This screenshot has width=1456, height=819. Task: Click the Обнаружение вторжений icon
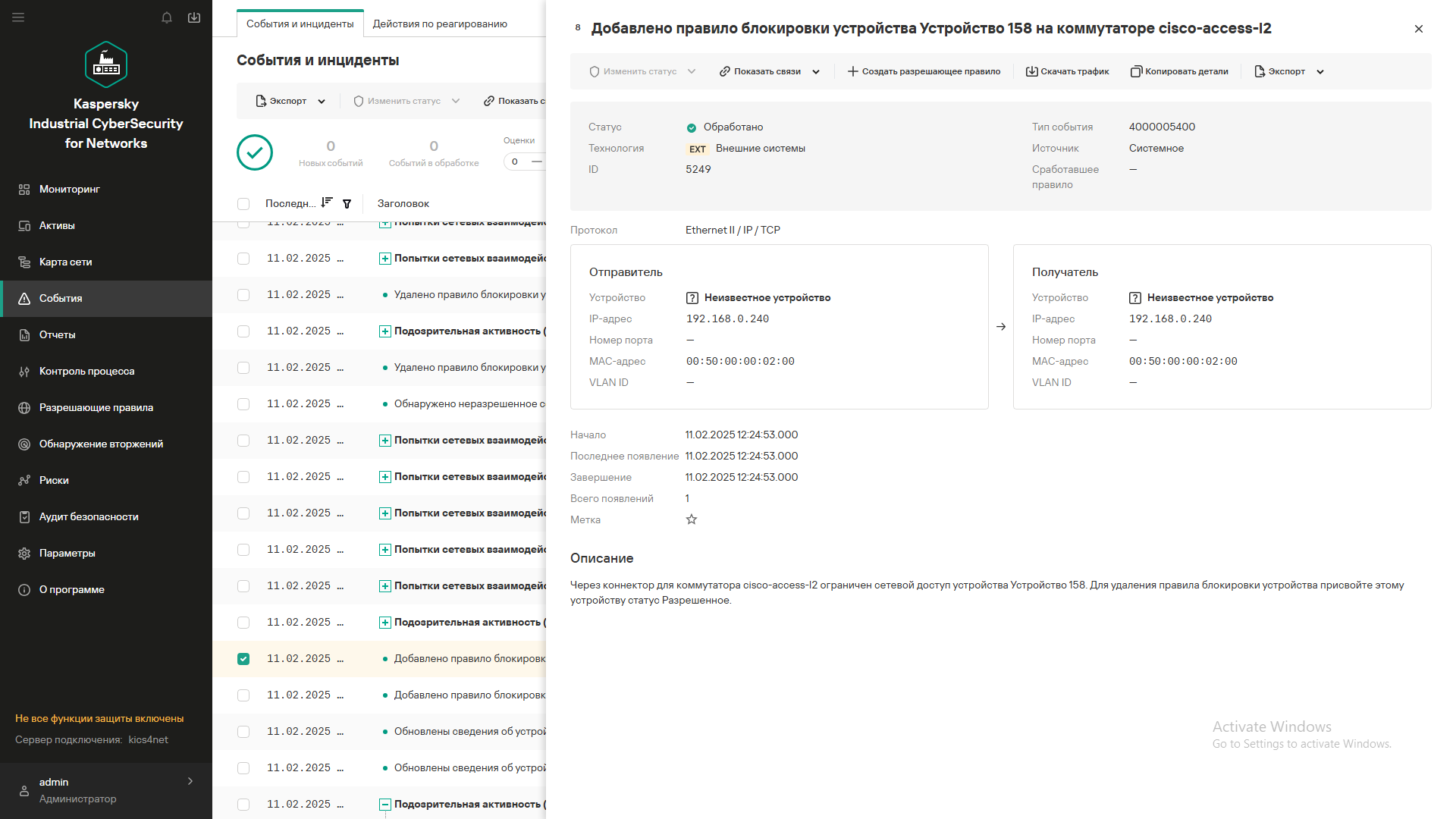pos(24,444)
